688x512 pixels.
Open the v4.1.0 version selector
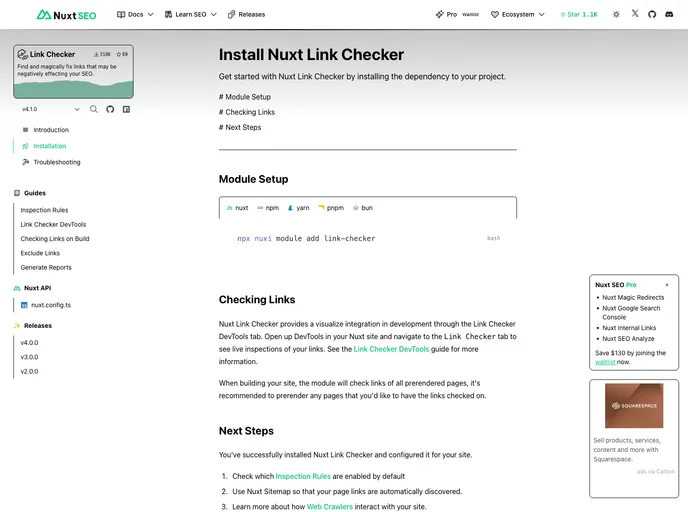[x=51, y=109]
